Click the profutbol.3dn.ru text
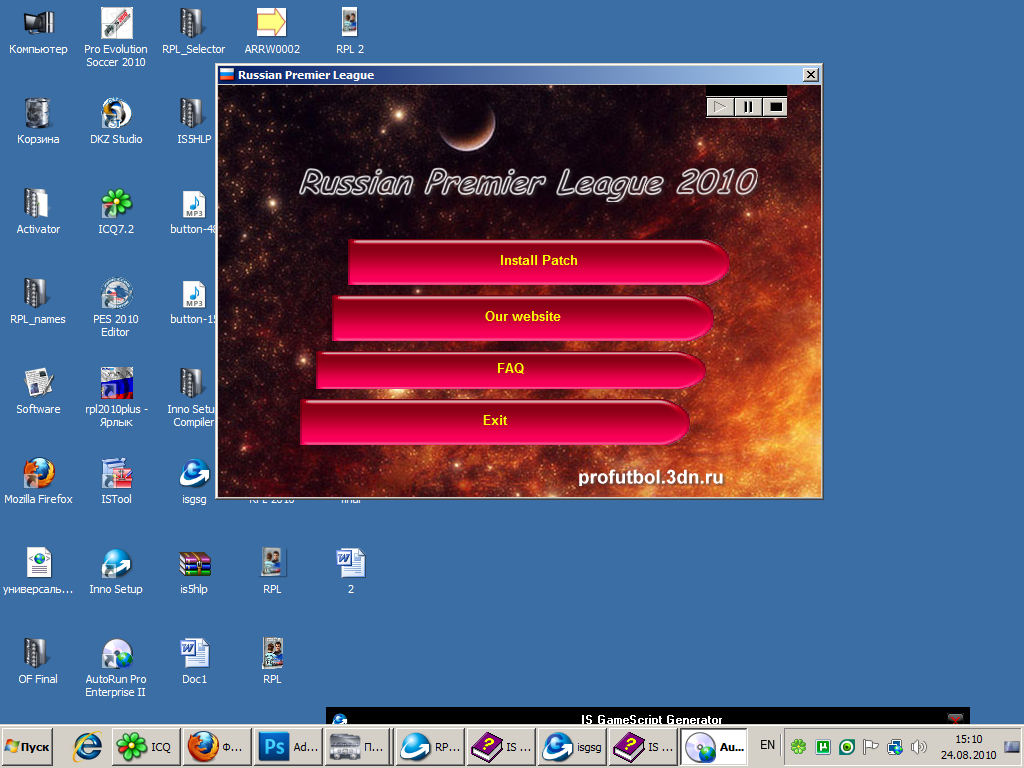Screen dimensions: 1024x768 click(x=650, y=477)
